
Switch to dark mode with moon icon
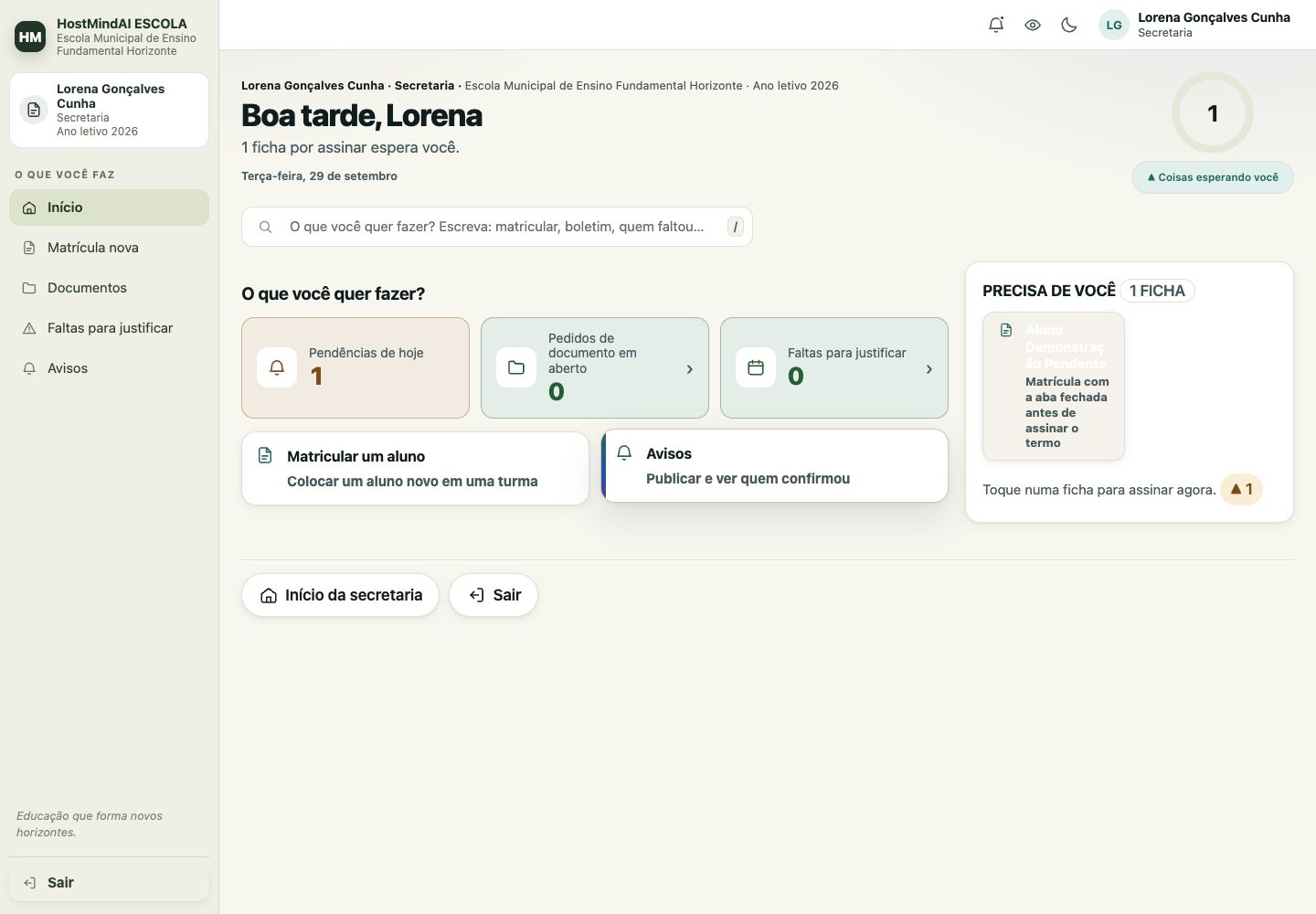point(1069,25)
